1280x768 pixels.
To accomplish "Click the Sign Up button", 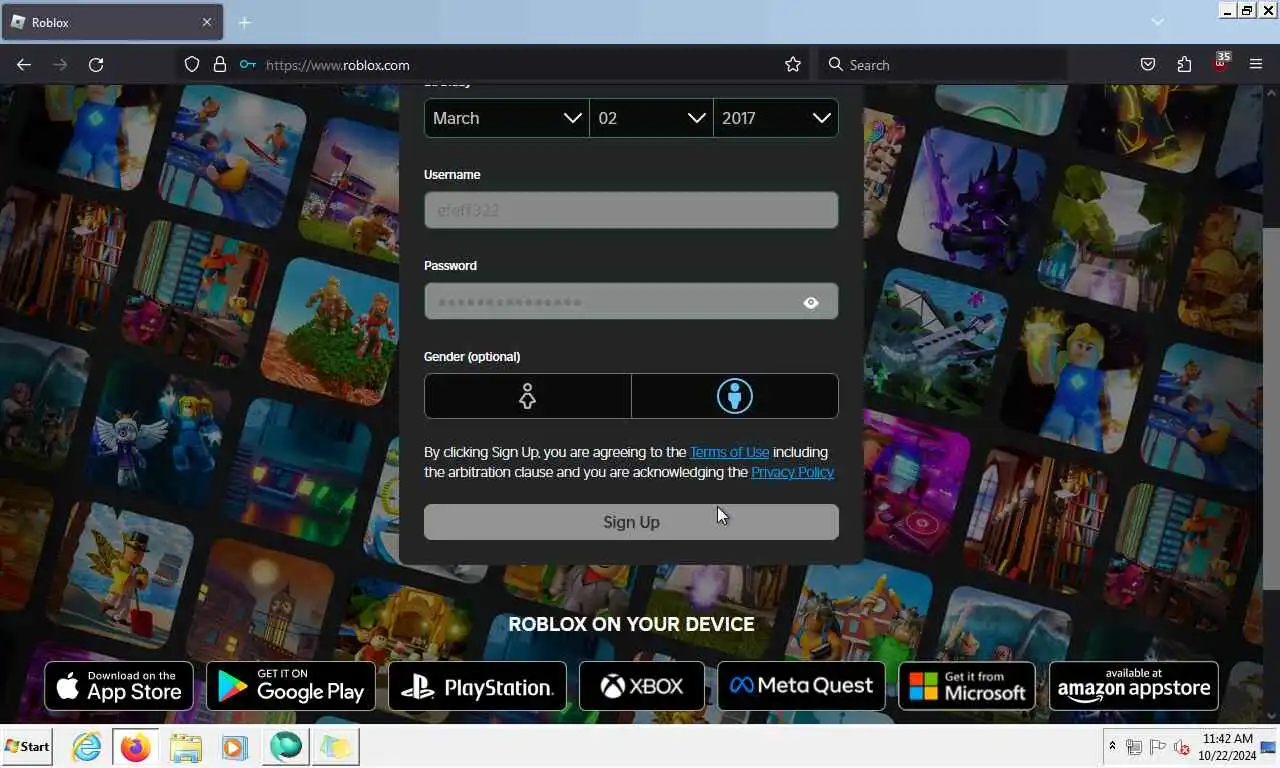I will point(631,522).
